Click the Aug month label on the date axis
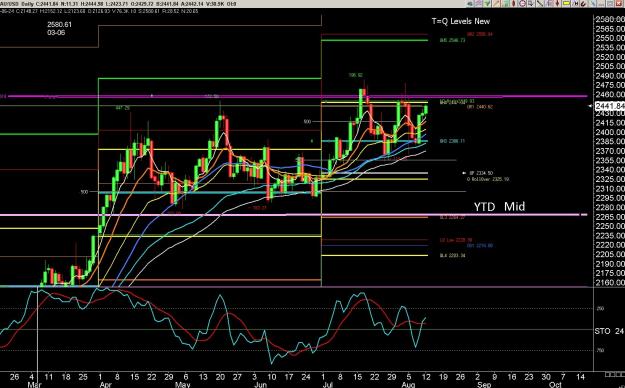 [x=408, y=384]
